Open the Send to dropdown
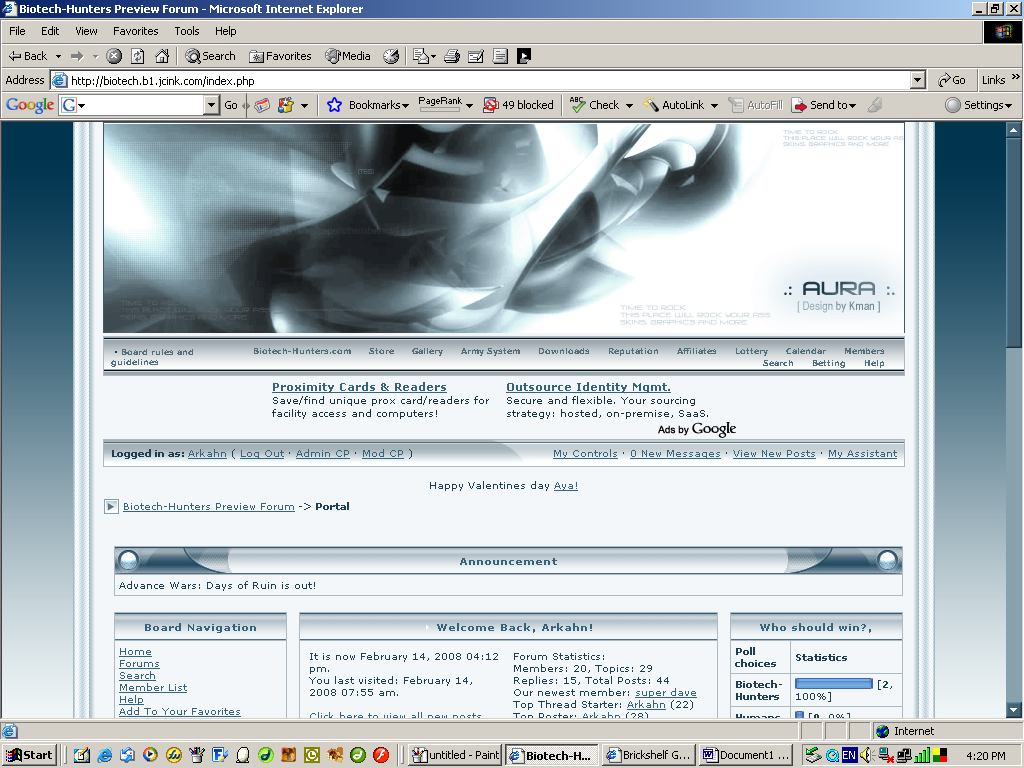Viewport: 1024px width, 768px height. 824,104
